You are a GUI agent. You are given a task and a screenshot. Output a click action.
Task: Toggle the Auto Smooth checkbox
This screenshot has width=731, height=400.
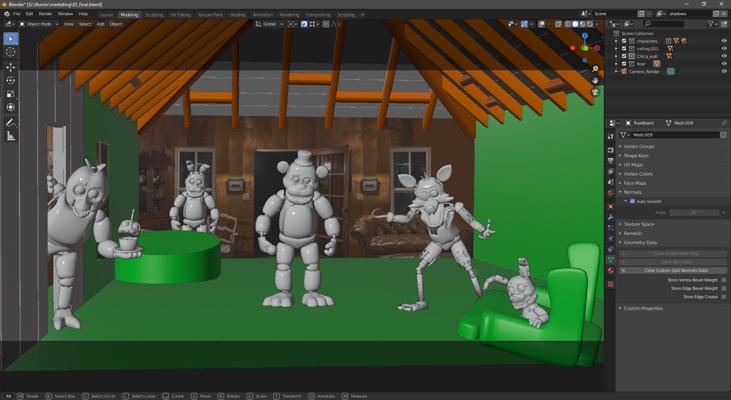(632, 201)
